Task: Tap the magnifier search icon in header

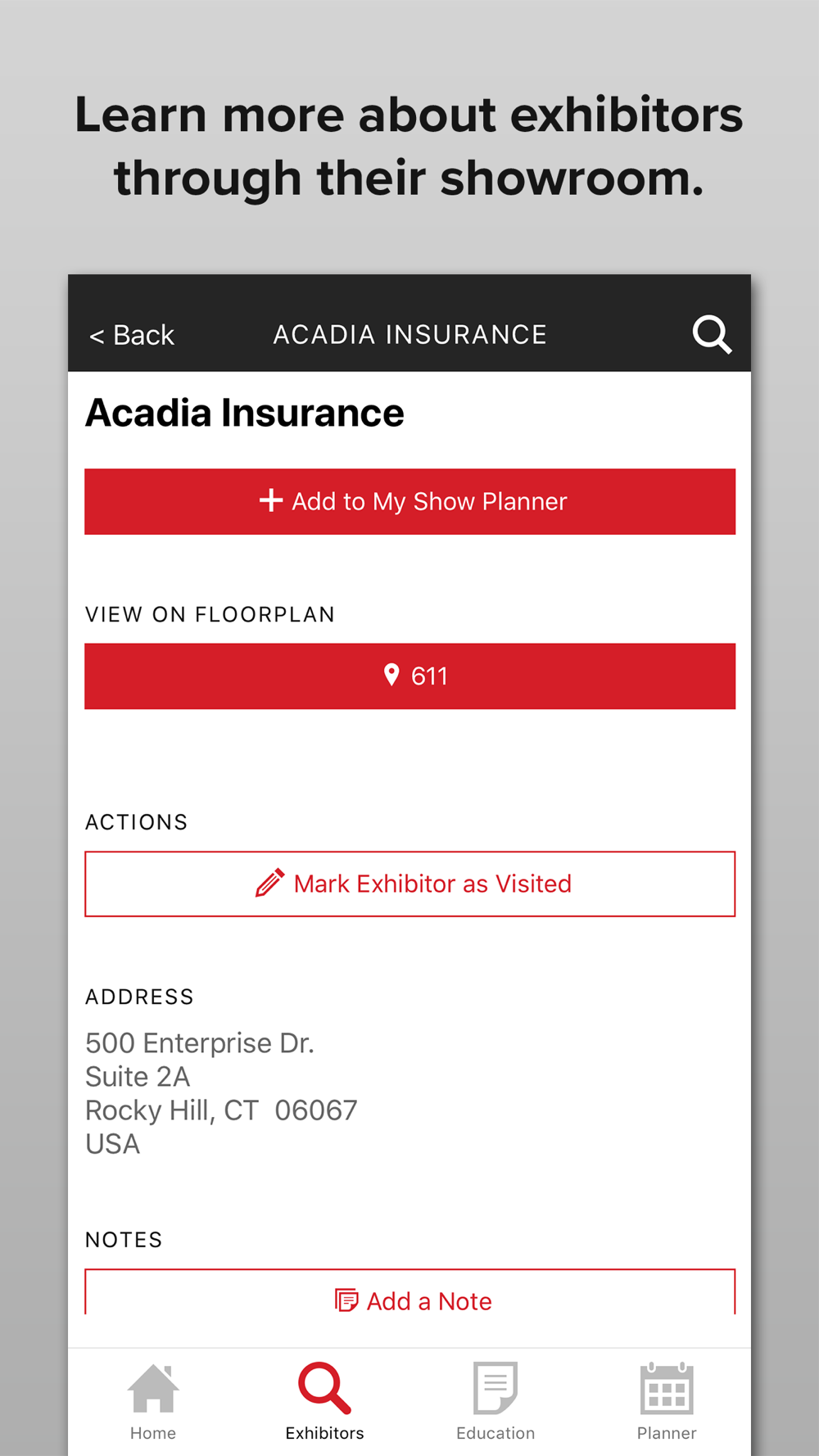Action: point(712,334)
